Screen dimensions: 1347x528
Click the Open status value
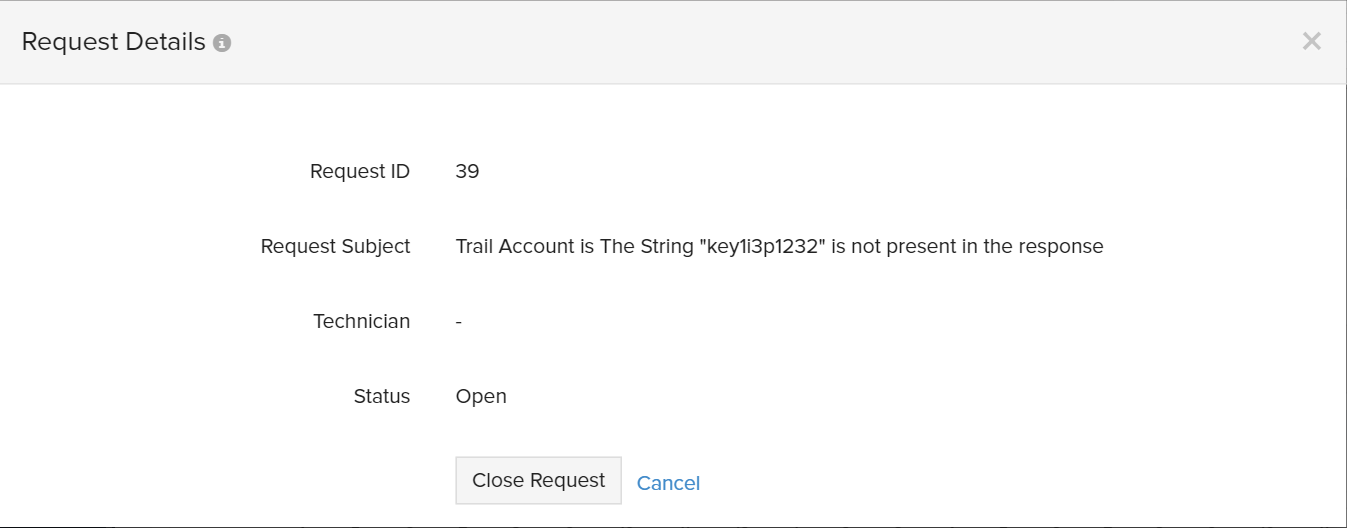pos(481,396)
